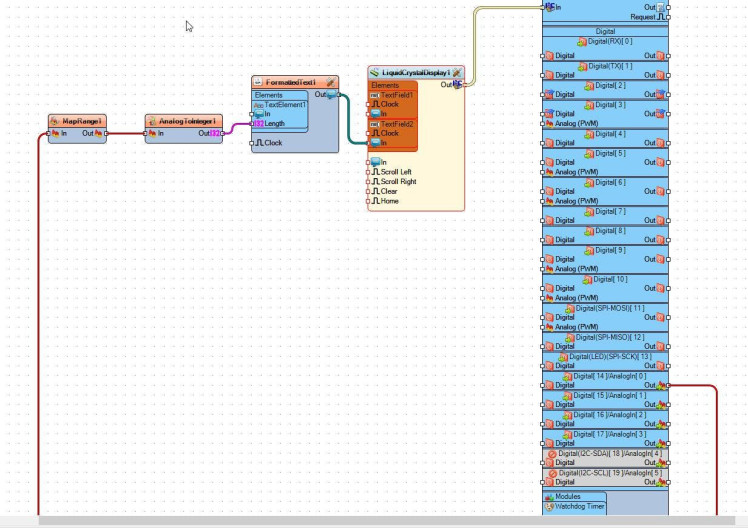Click the wrench icon on FormattedText1
Screen dimensions: 748x528
[330, 82]
